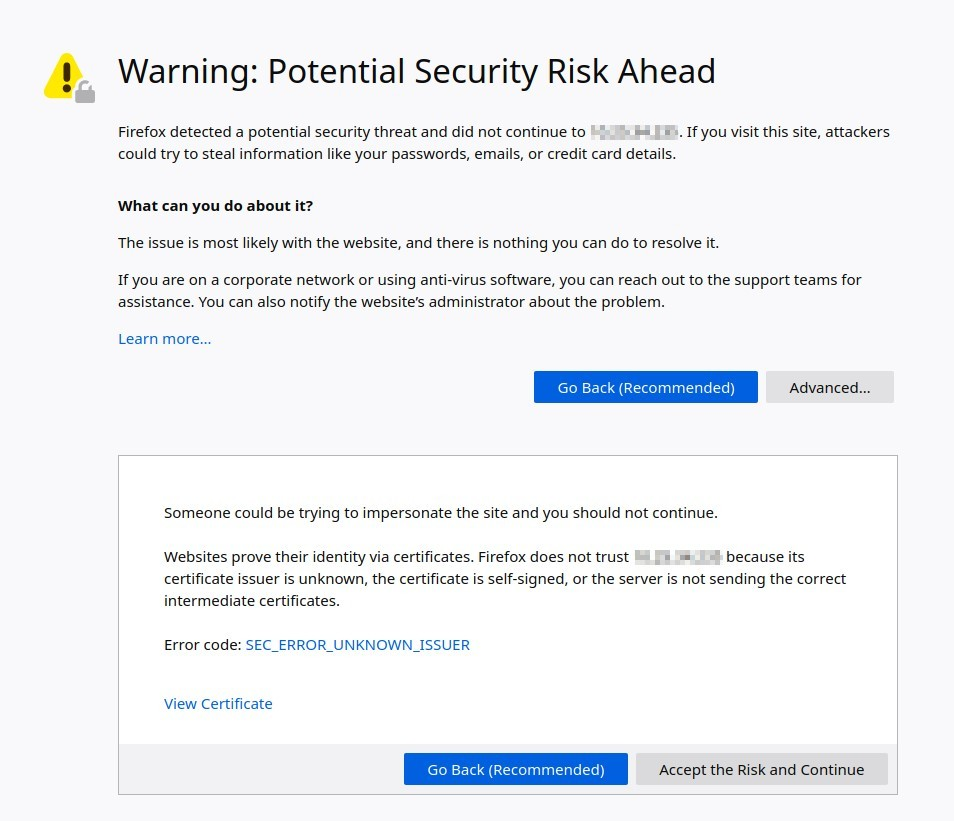Screen dimensions: 954x821
Task: Click the gray footer bar of the advanced panel
Action: tap(260, 770)
